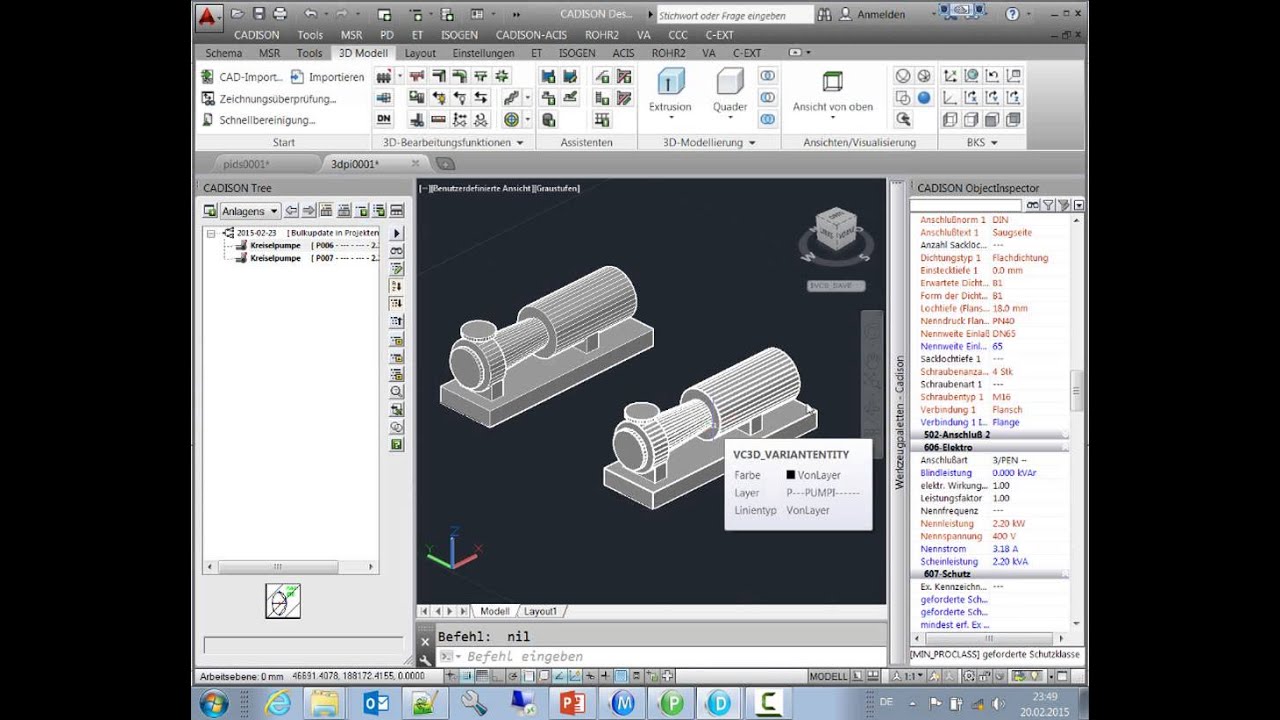
Task: Click the blue sphere visualization icon
Action: 924,98
